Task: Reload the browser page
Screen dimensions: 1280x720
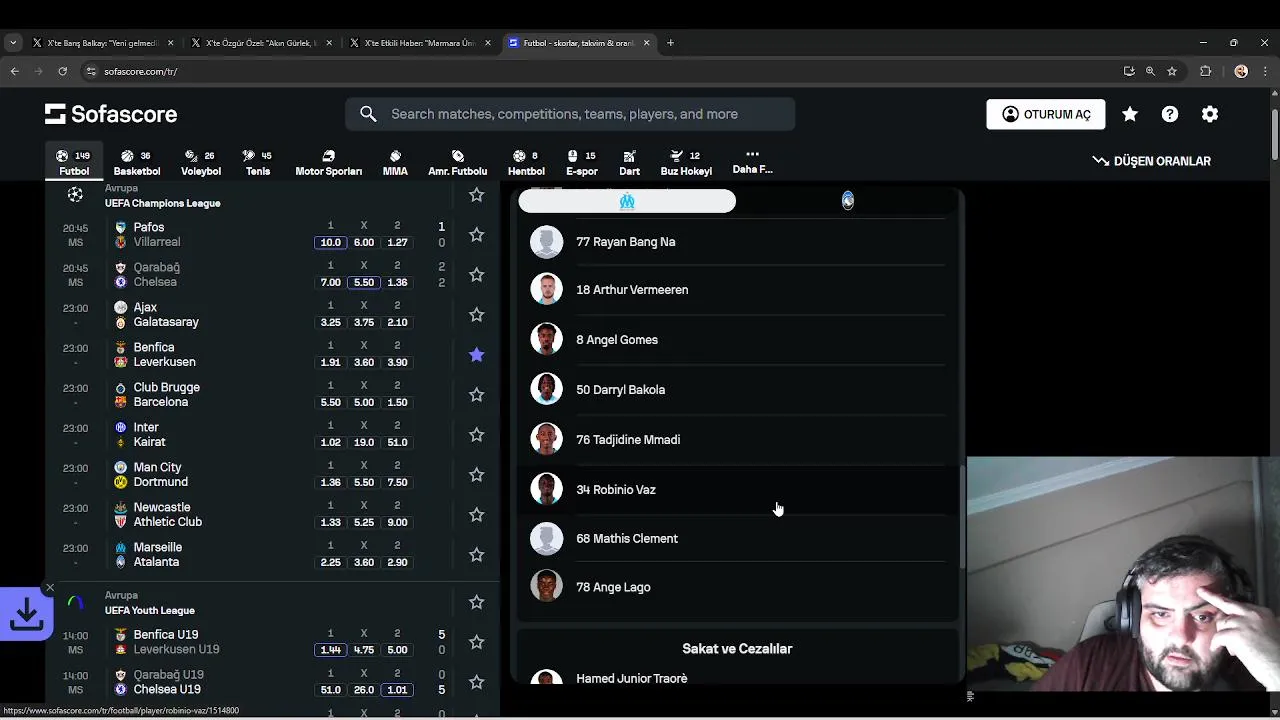Action: tap(62, 71)
